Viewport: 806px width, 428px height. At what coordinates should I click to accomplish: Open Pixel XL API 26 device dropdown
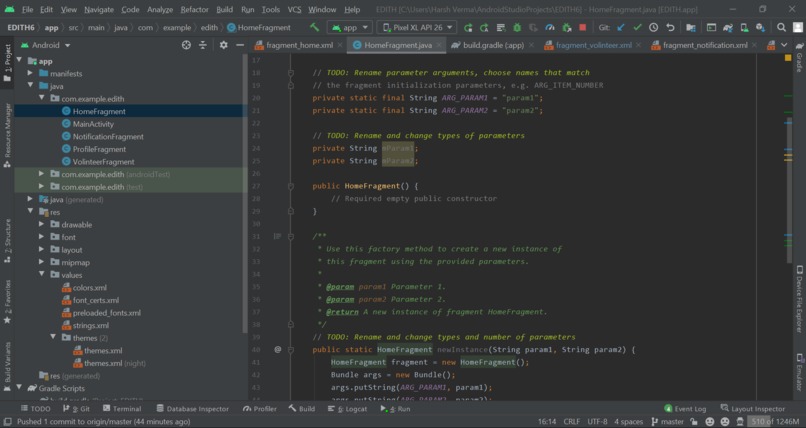click(416, 28)
